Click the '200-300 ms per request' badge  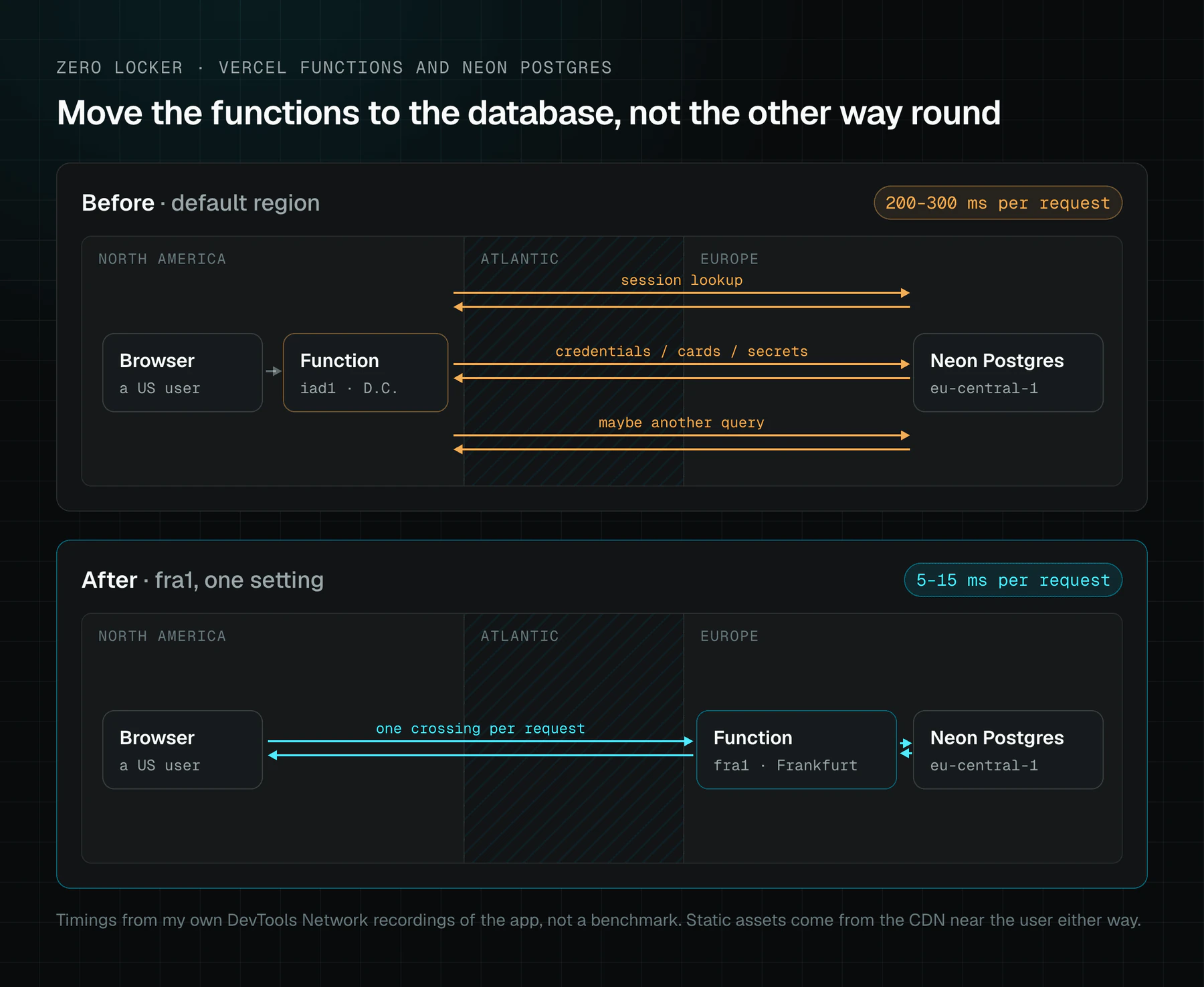click(x=997, y=203)
